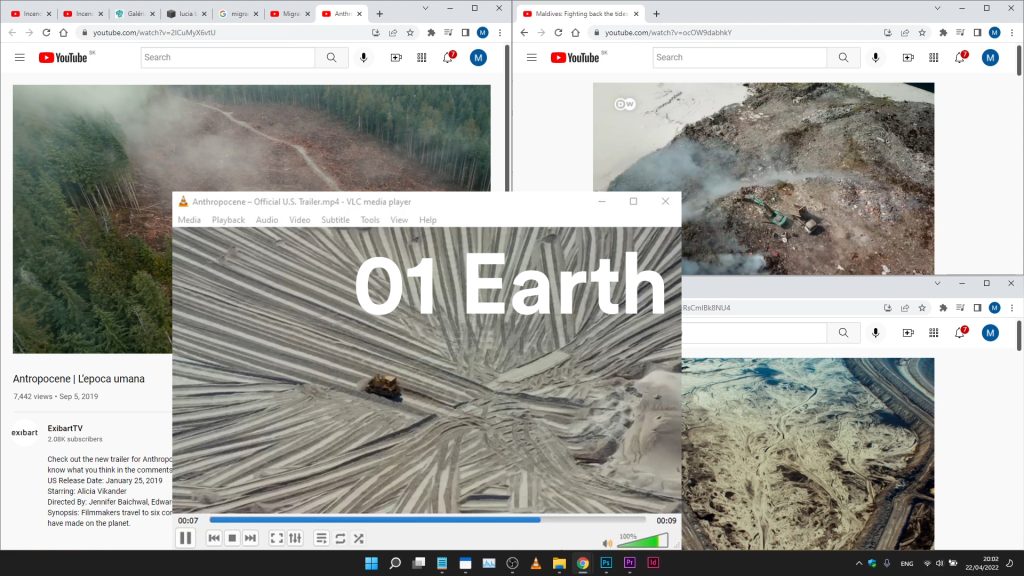Toggle side panel in Maldives Chrome window
This screenshot has width=1024, height=576.
pyautogui.click(x=978, y=33)
